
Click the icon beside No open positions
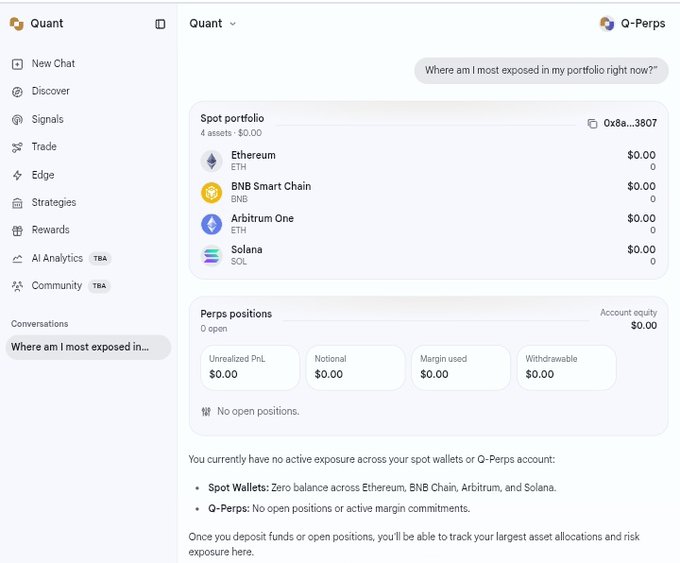[206, 411]
